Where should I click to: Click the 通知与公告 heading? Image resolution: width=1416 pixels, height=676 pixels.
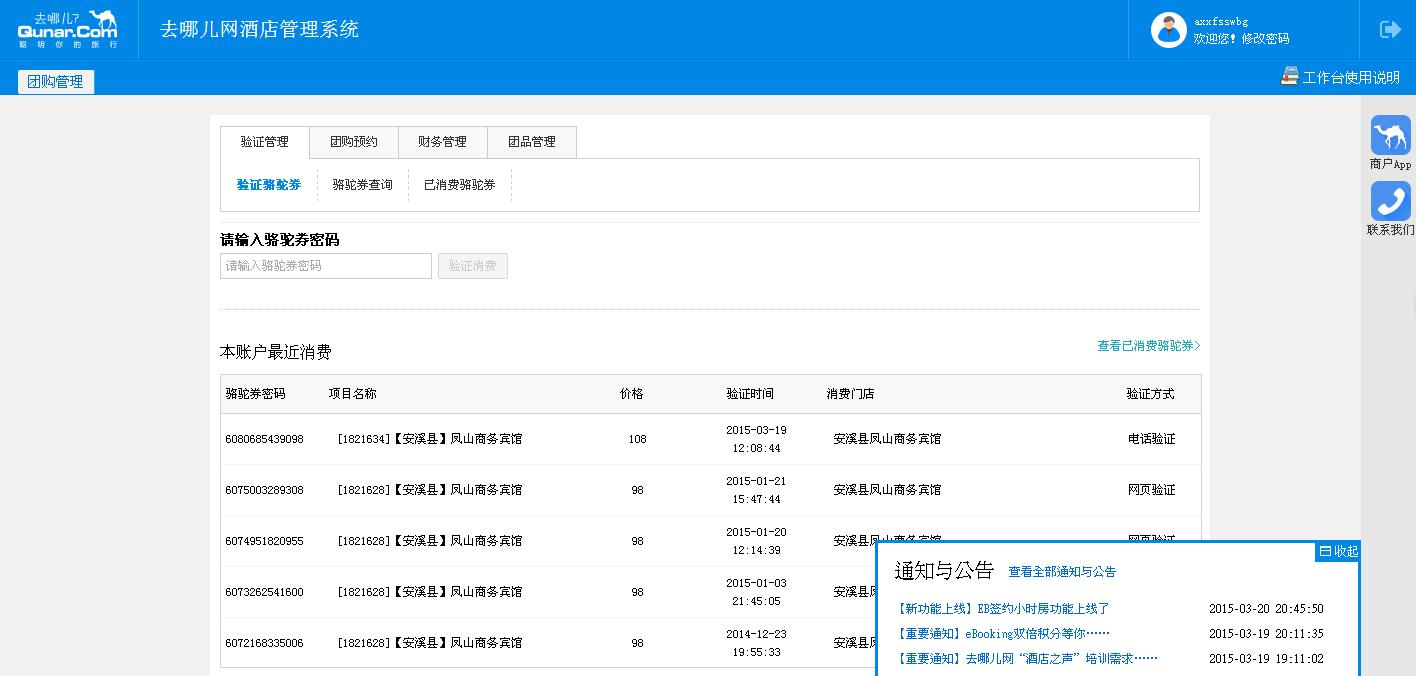point(944,570)
